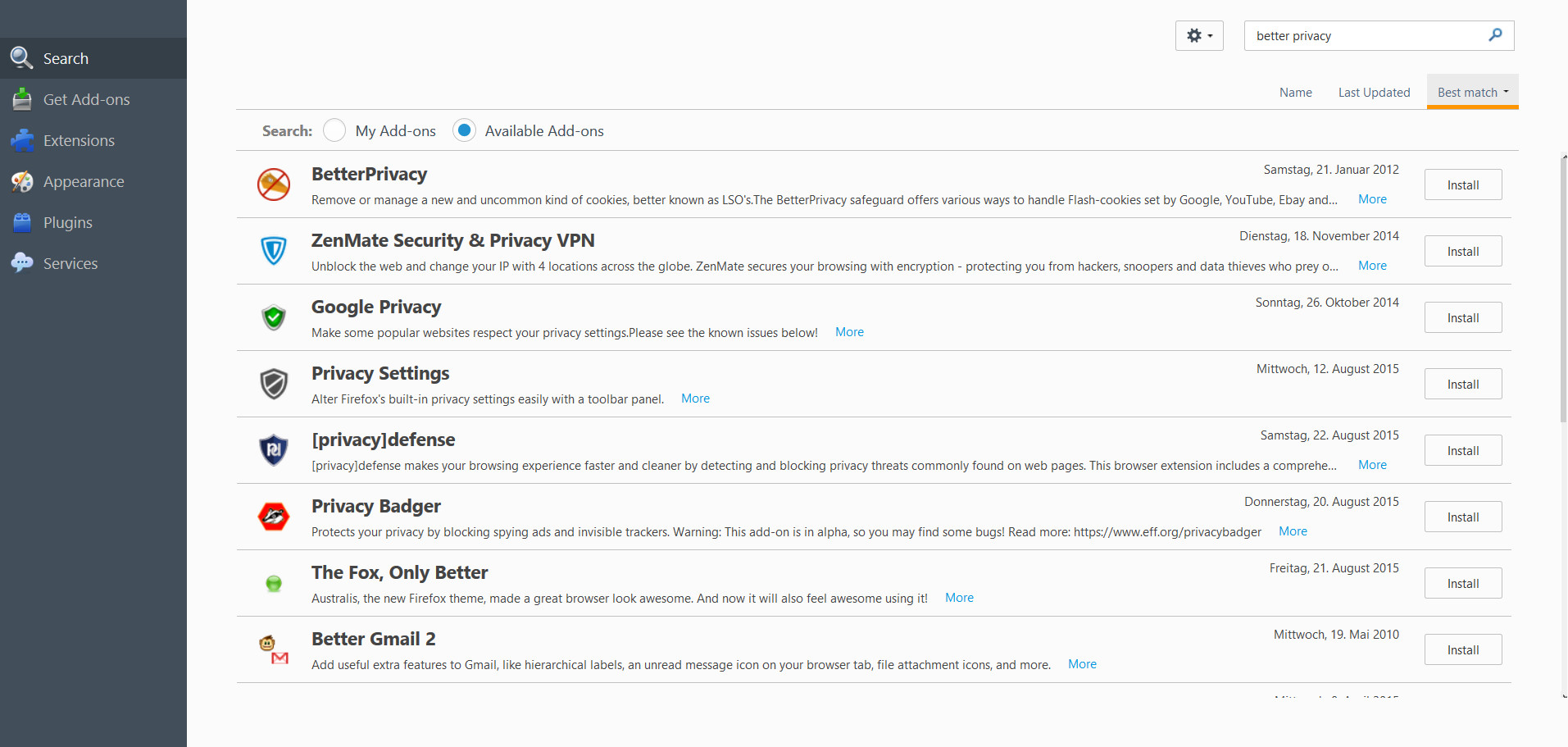Show More details for Google Privacy

click(x=849, y=332)
